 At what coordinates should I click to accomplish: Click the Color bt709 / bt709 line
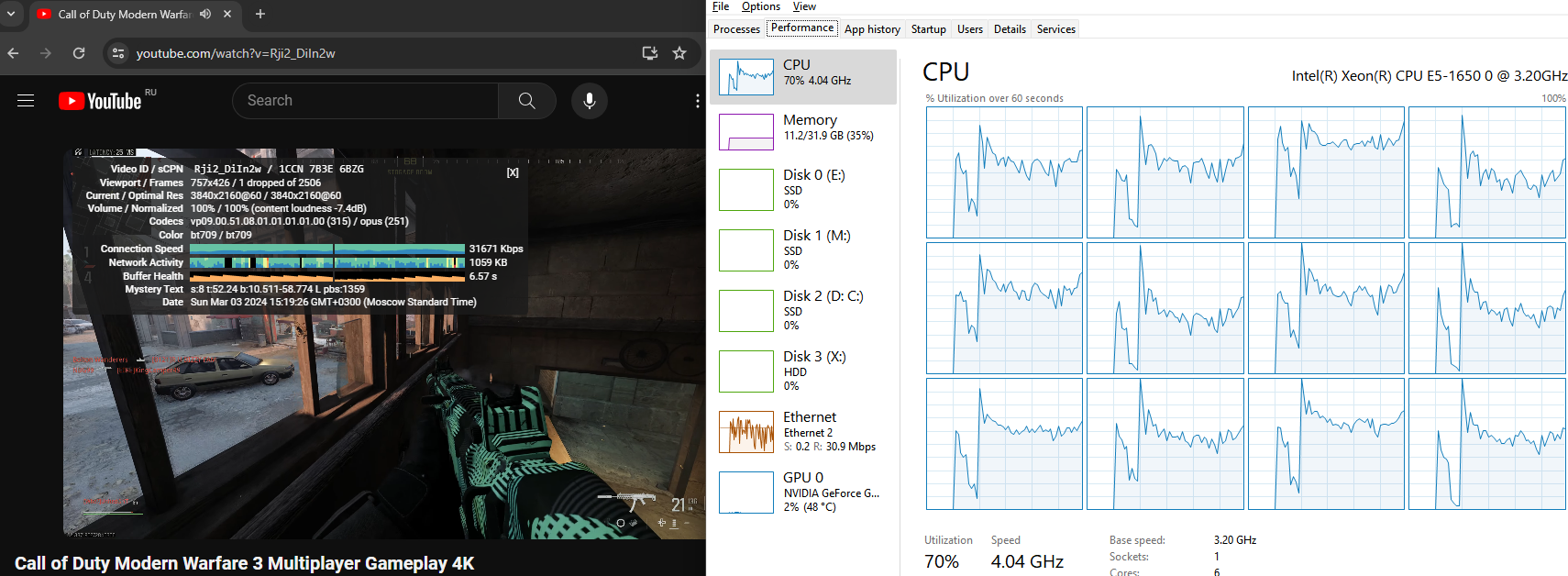(221, 235)
